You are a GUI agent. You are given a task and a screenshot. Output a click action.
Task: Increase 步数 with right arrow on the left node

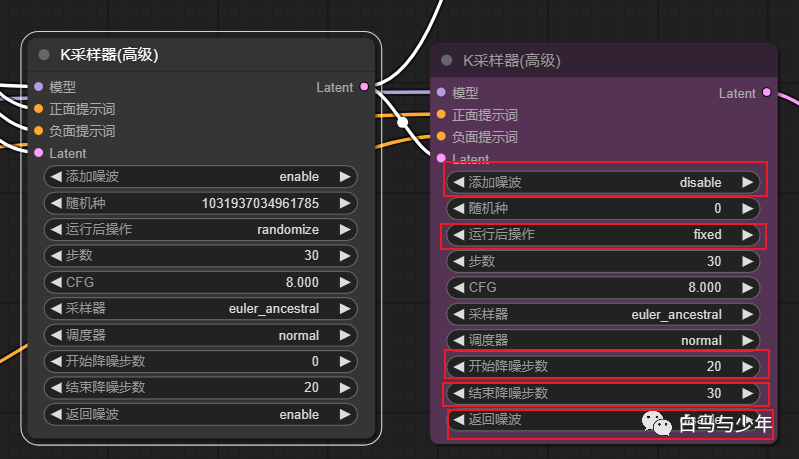pos(344,256)
